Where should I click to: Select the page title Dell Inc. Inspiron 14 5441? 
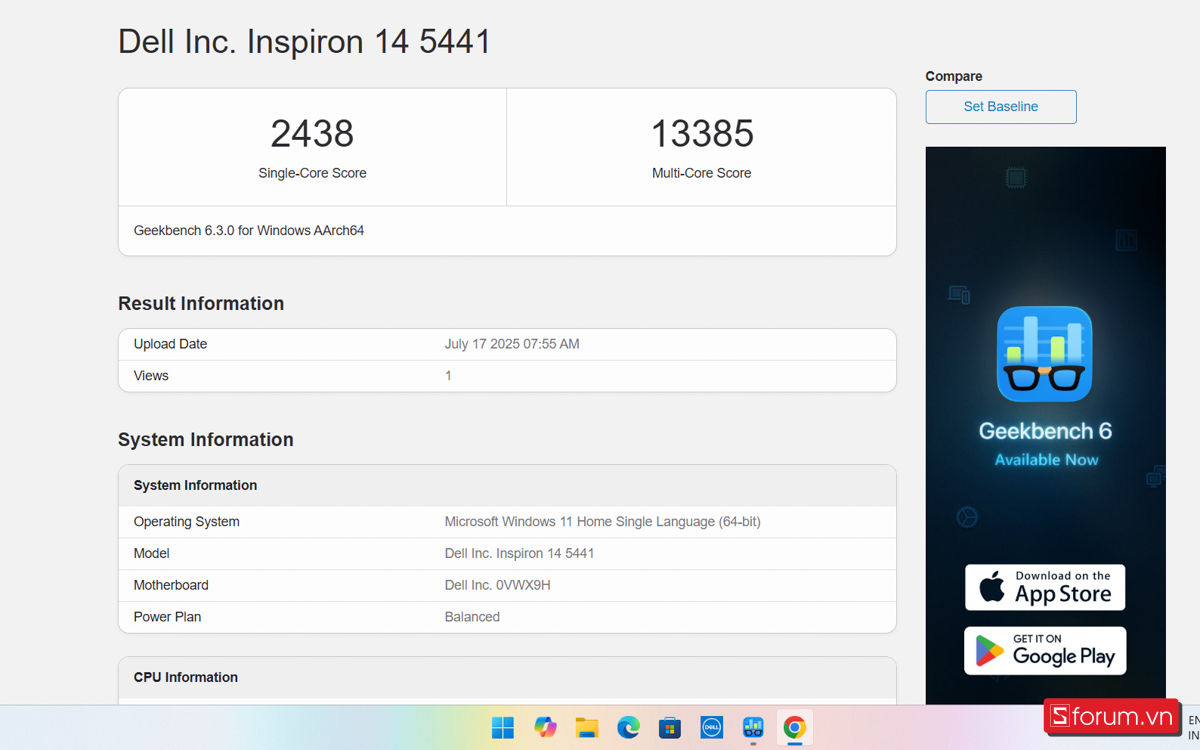tap(305, 42)
